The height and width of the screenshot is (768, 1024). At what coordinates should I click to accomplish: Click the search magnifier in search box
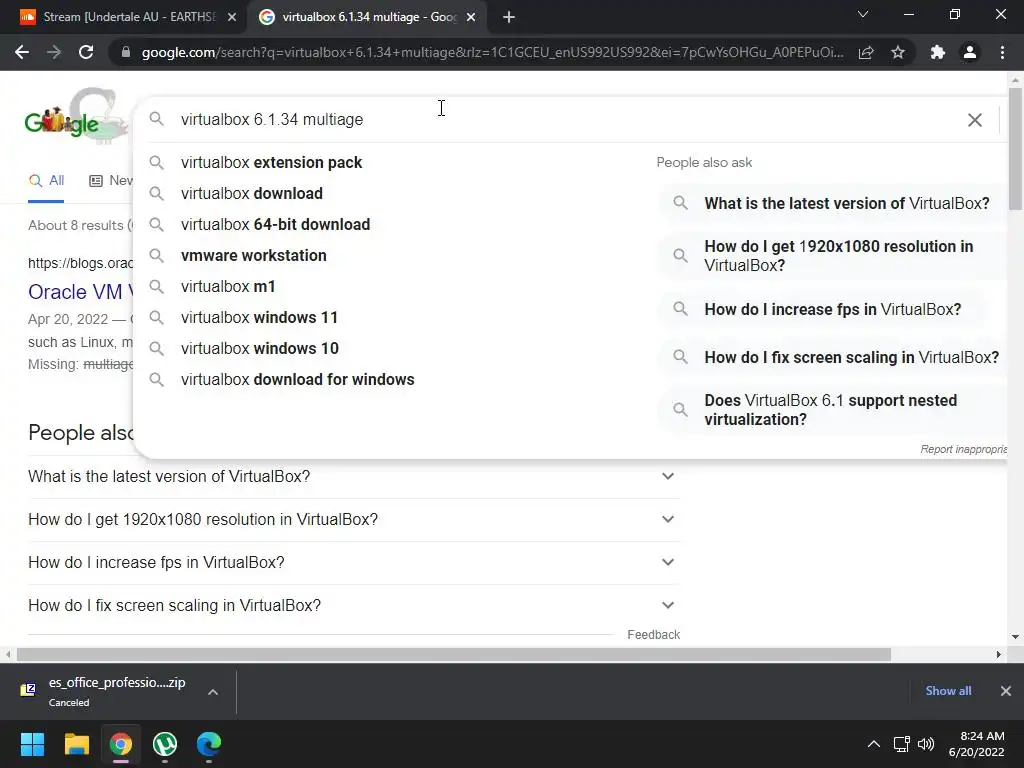coord(156,119)
